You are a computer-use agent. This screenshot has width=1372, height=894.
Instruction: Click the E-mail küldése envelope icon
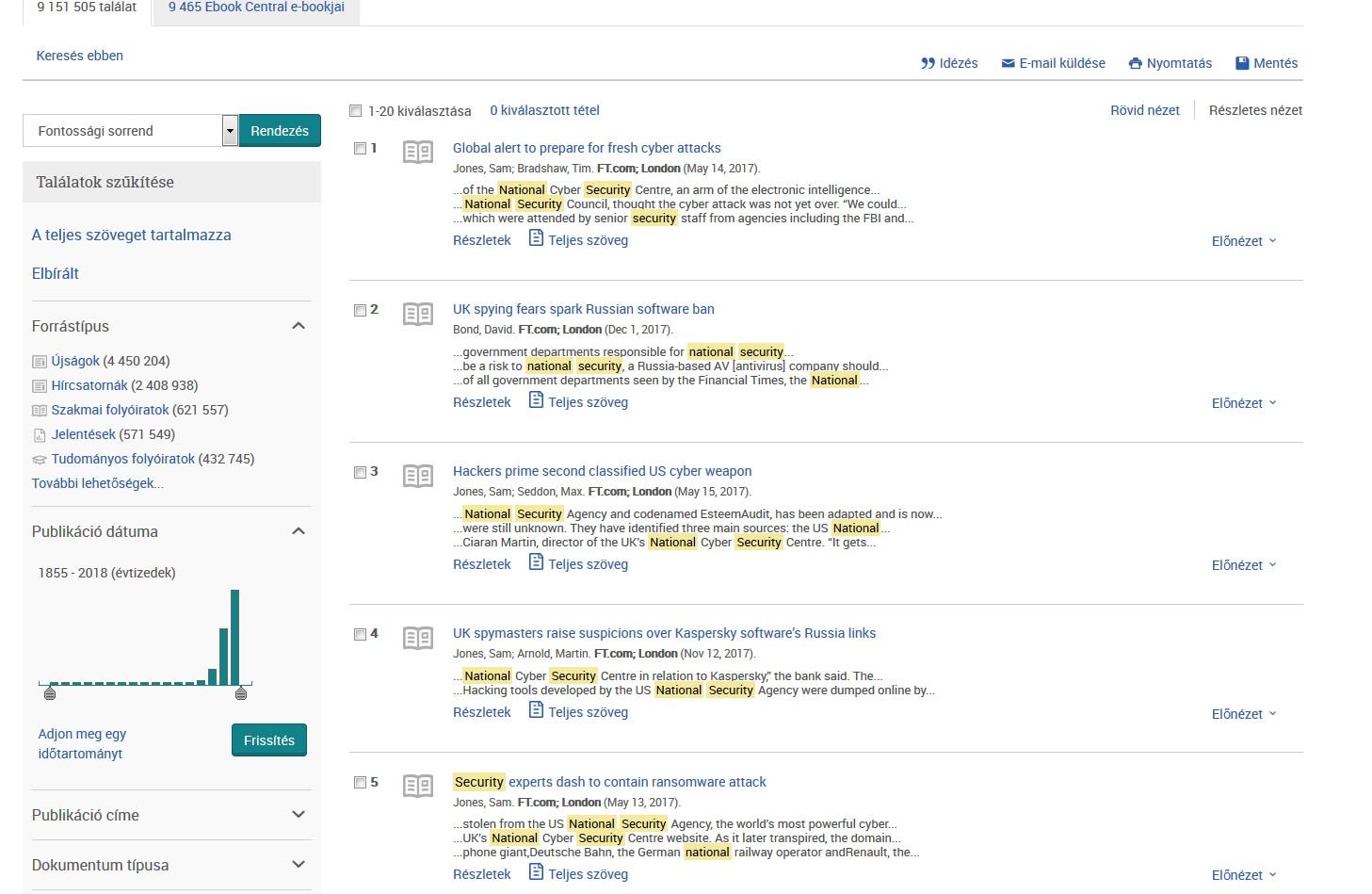point(1008,63)
